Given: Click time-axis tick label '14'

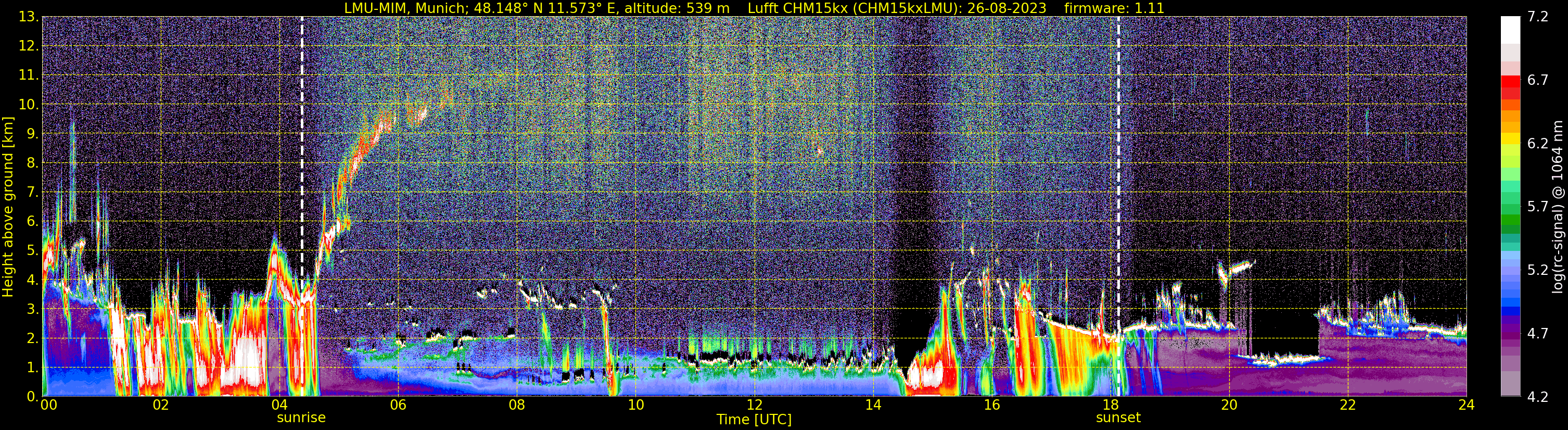Looking at the screenshot, I should click(x=873, y=405).
